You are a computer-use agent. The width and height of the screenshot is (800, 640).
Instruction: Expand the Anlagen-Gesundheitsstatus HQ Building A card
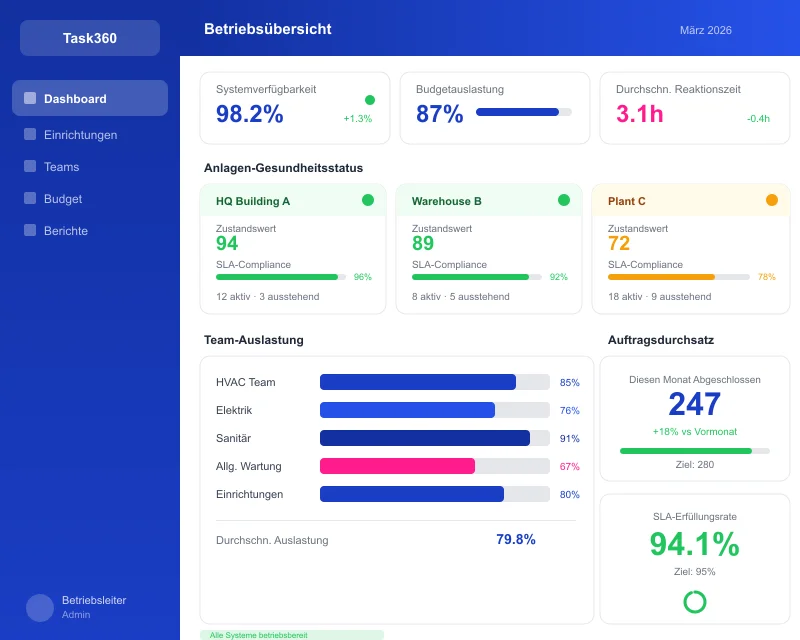pyautogui.click(x=292, y=248)
